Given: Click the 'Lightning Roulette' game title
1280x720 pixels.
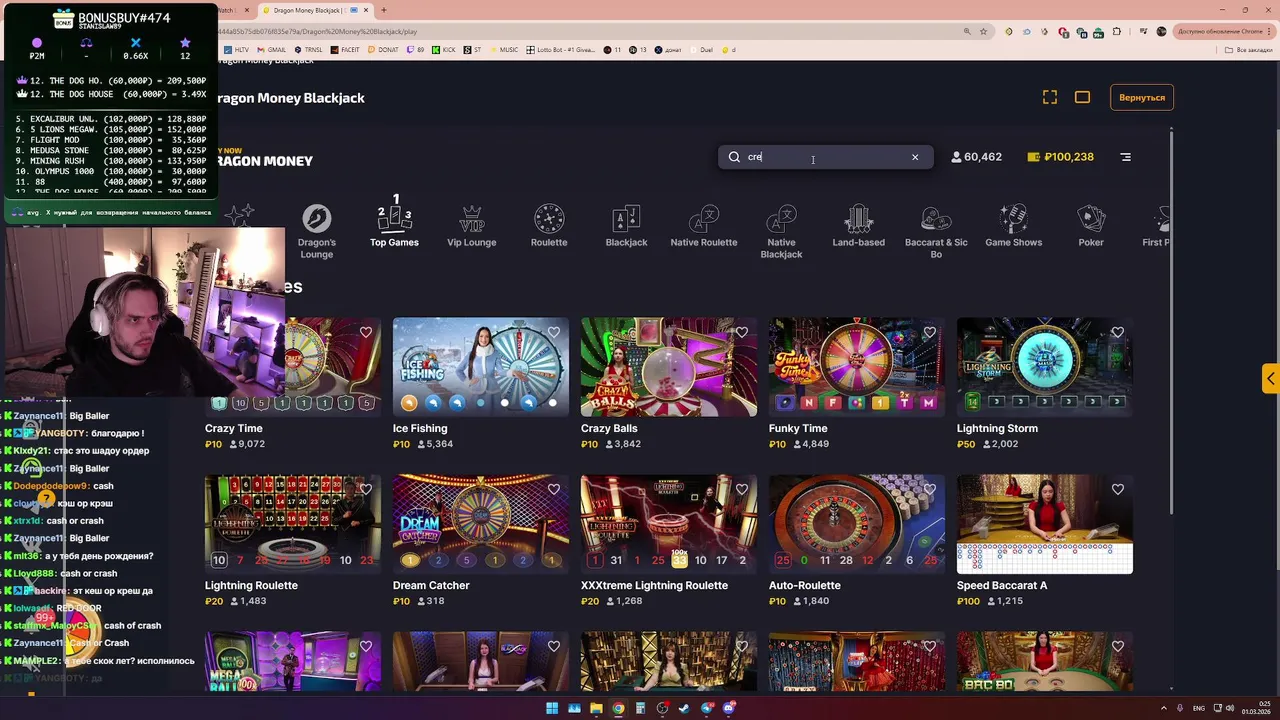Looking at the screenshot, I should click(251, 585).
